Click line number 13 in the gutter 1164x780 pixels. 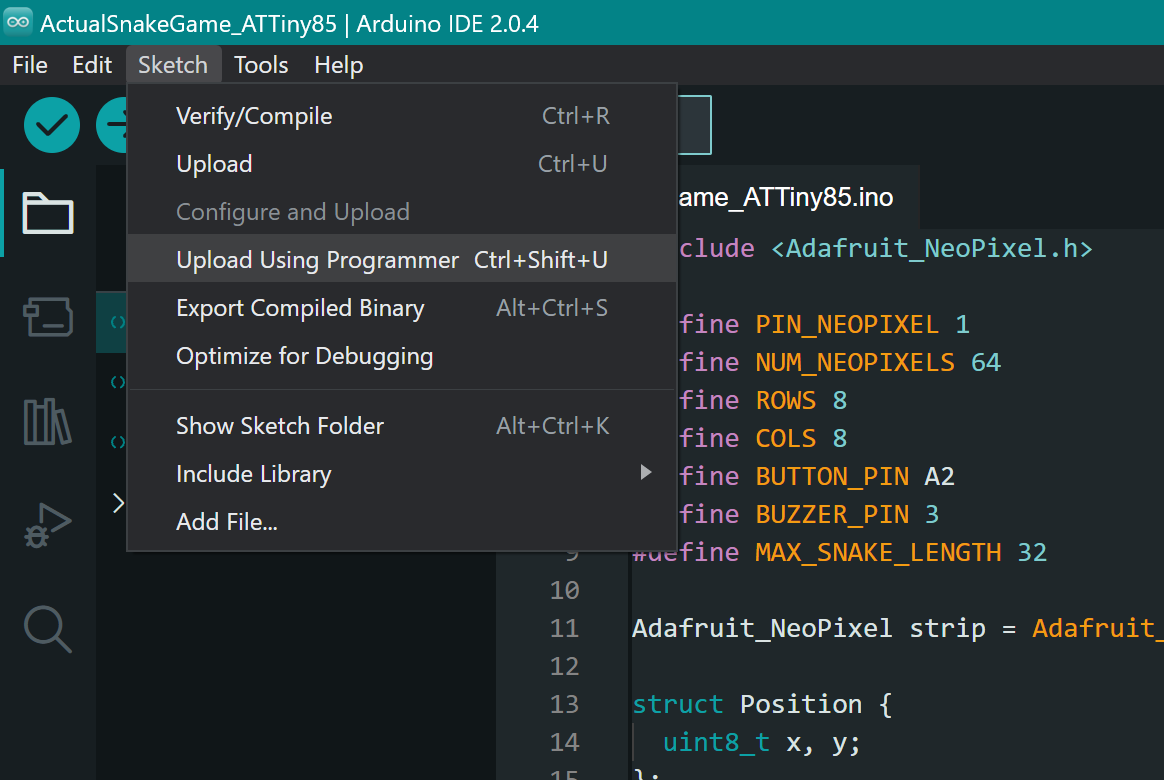point(564,704)
